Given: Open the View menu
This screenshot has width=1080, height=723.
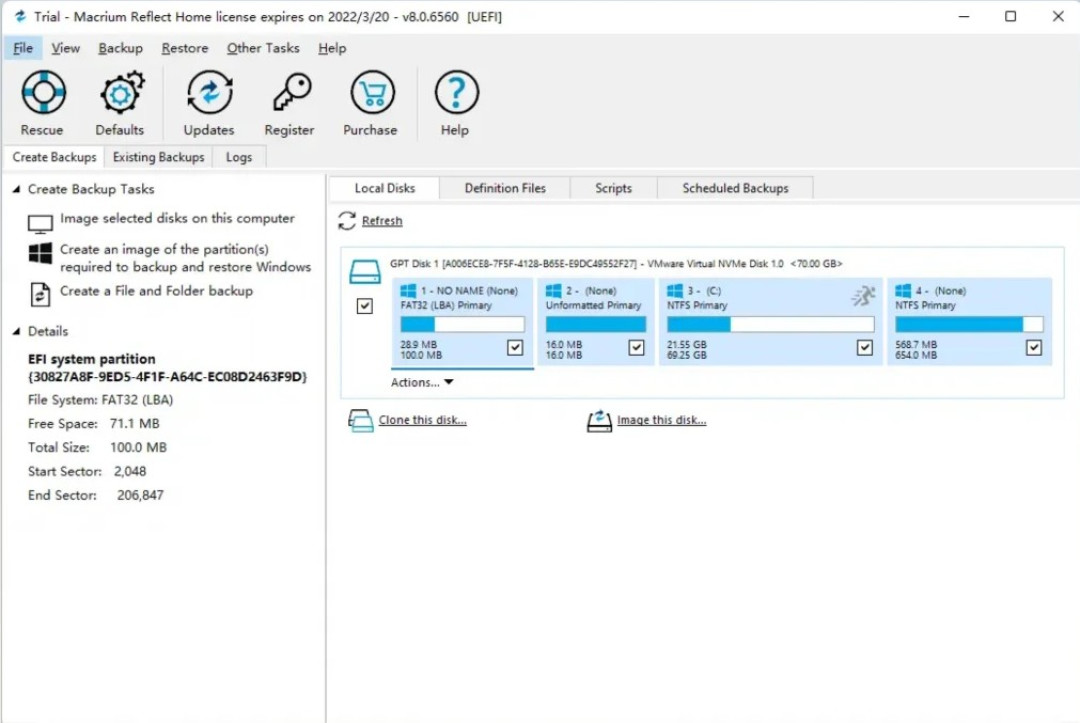Looking at the screenshot, I should pyautogui.click(x=65, y=48).
